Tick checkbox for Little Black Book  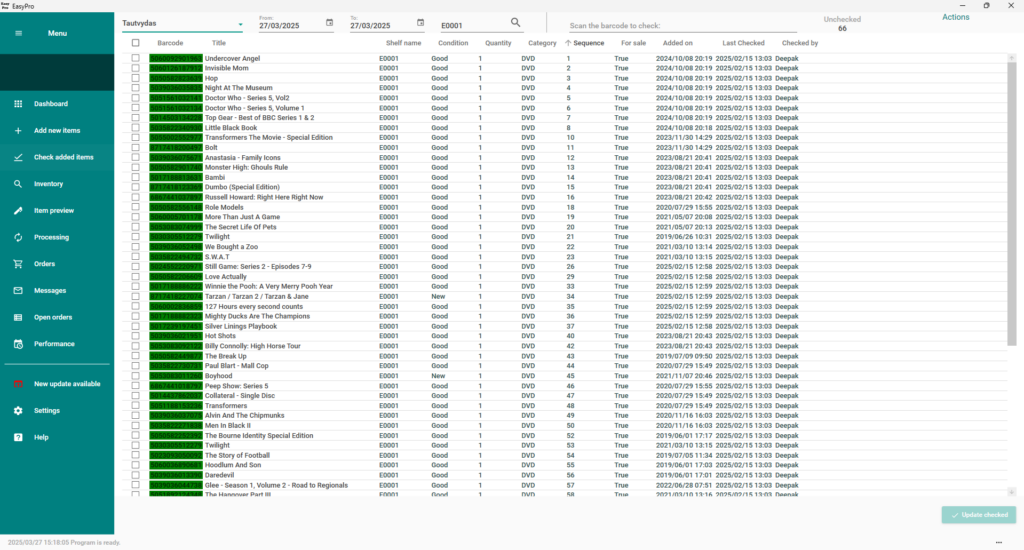[x=135, y=127]
